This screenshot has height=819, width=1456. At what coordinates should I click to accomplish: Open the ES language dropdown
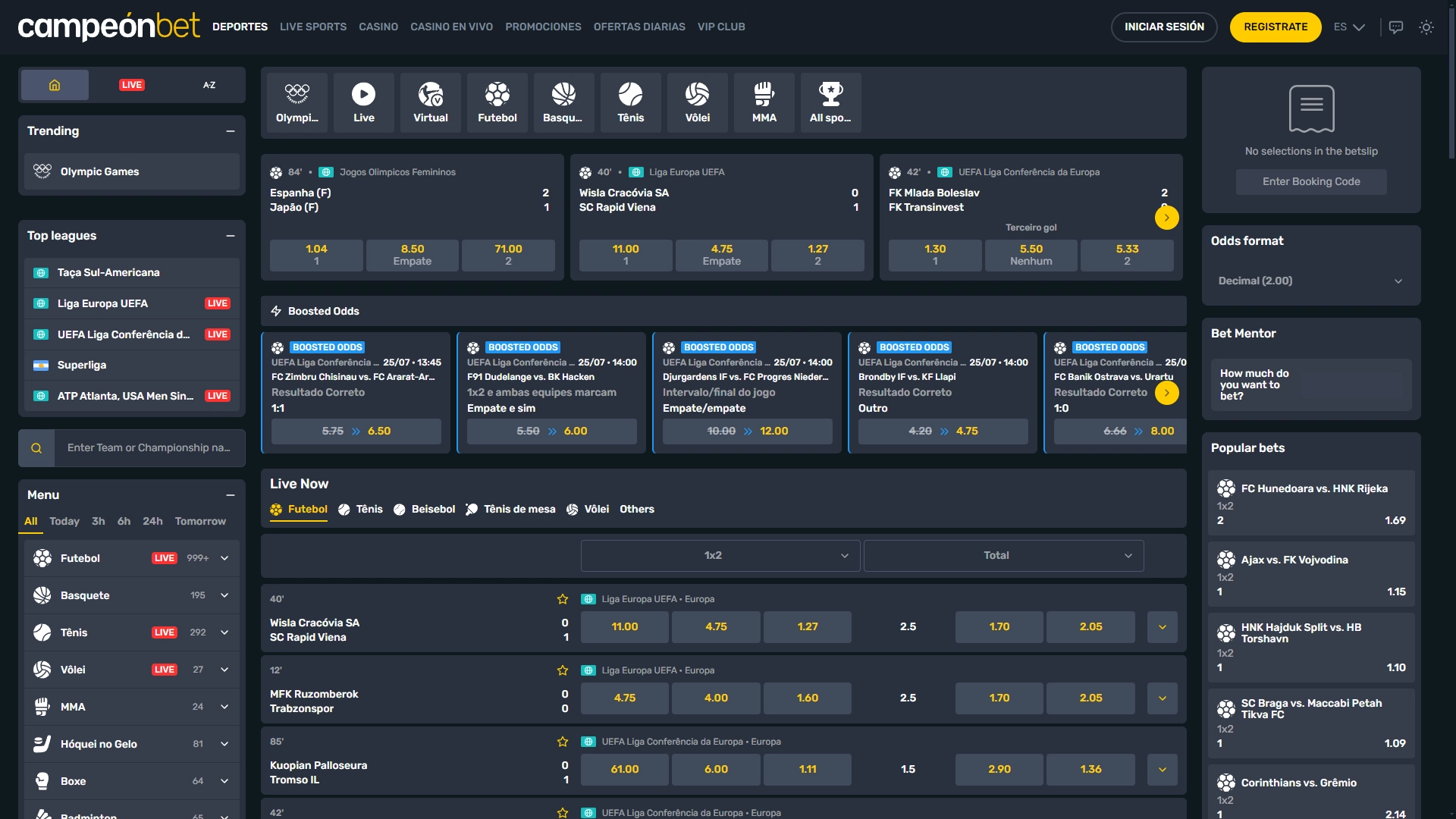click(1349, 27)
